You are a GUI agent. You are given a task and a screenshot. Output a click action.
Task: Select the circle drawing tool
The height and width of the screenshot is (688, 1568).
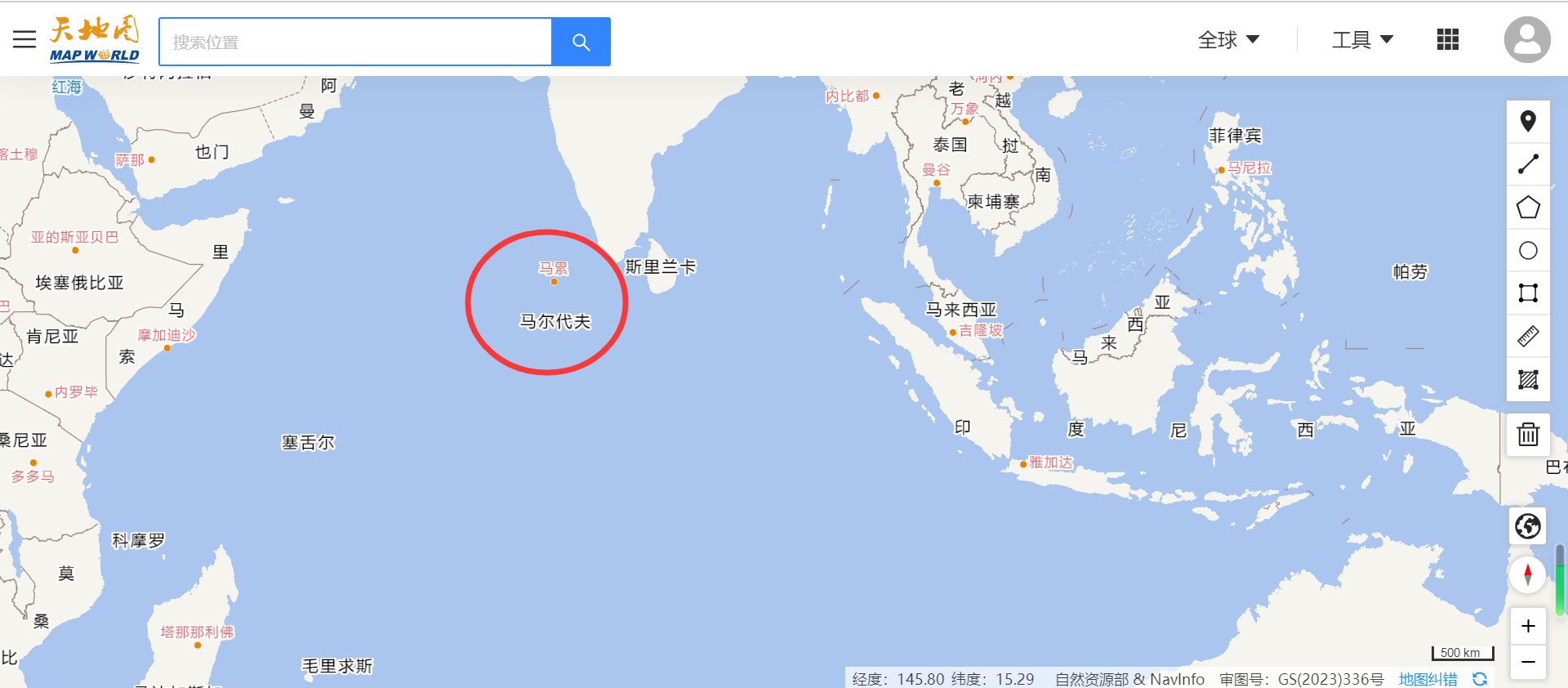click(x=1528, y=250)
